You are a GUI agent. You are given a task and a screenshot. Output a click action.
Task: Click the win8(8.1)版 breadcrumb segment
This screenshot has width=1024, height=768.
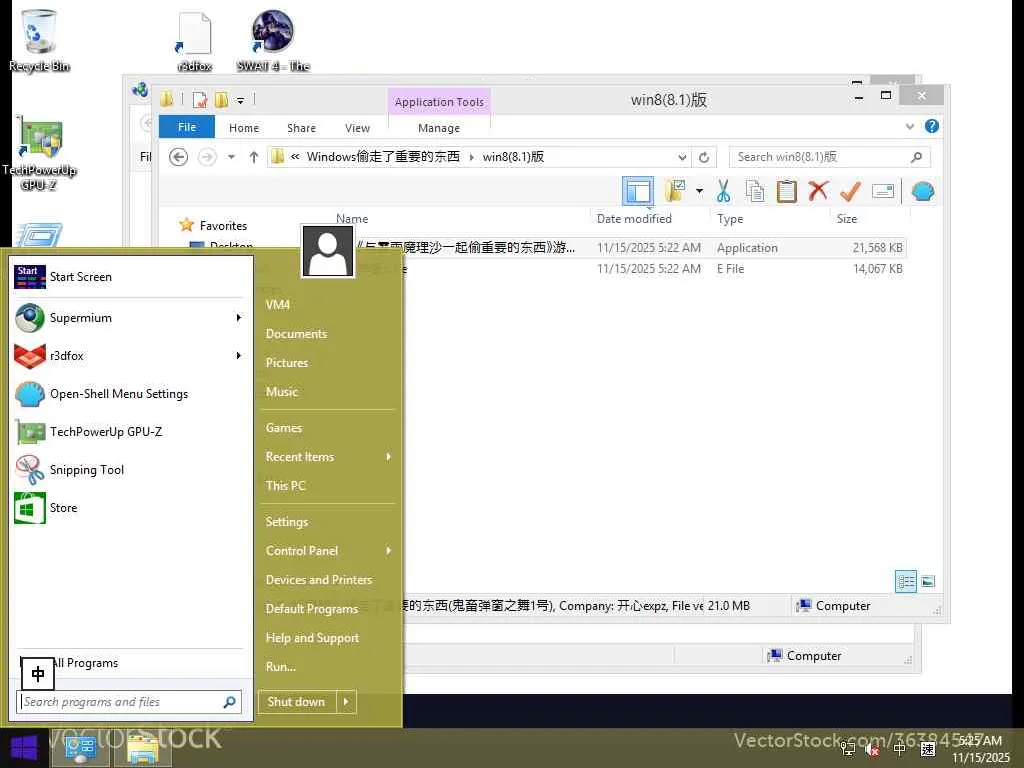tap(513, 157)
